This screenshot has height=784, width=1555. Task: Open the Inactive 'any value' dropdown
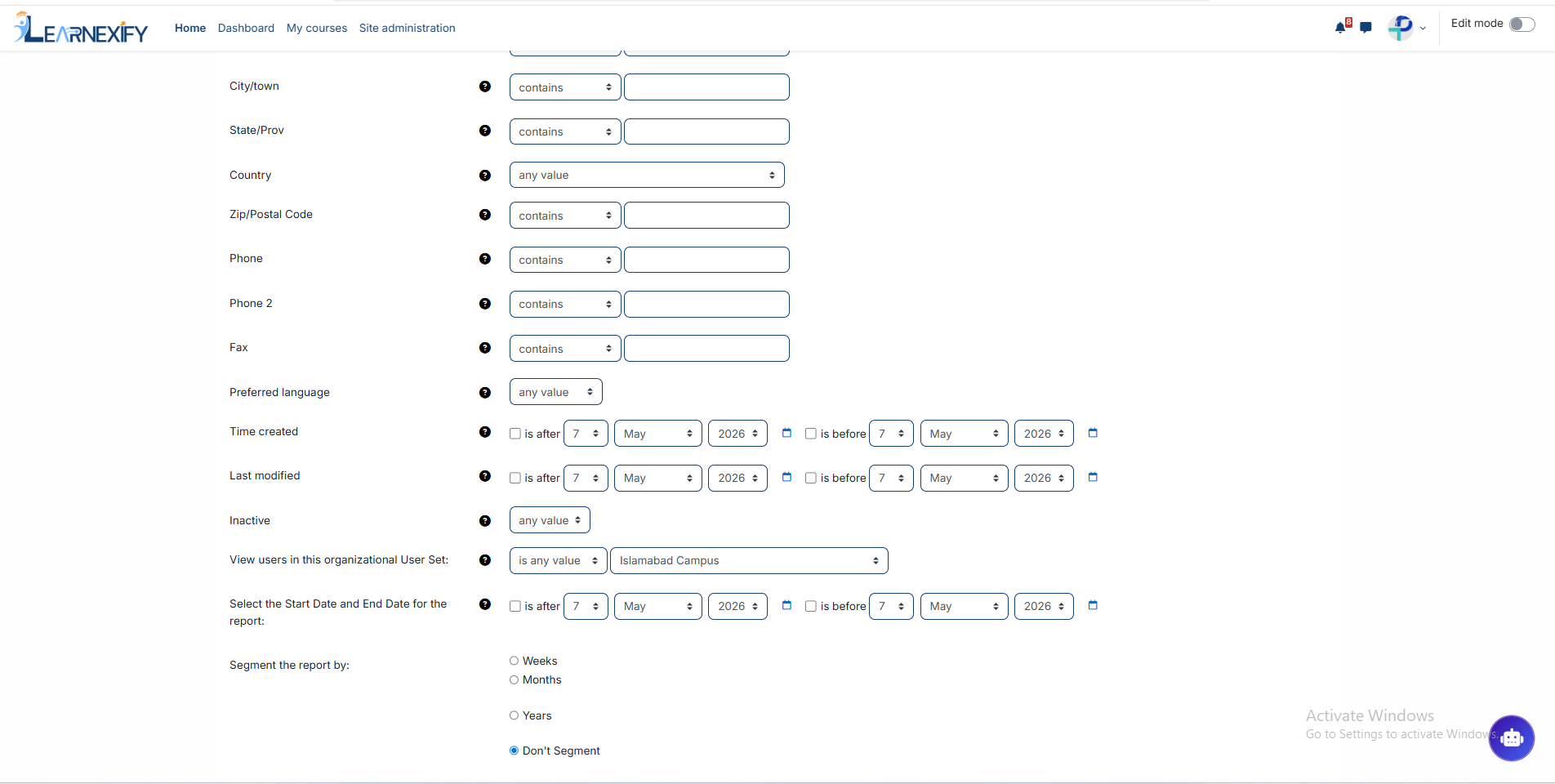[550, 520]
